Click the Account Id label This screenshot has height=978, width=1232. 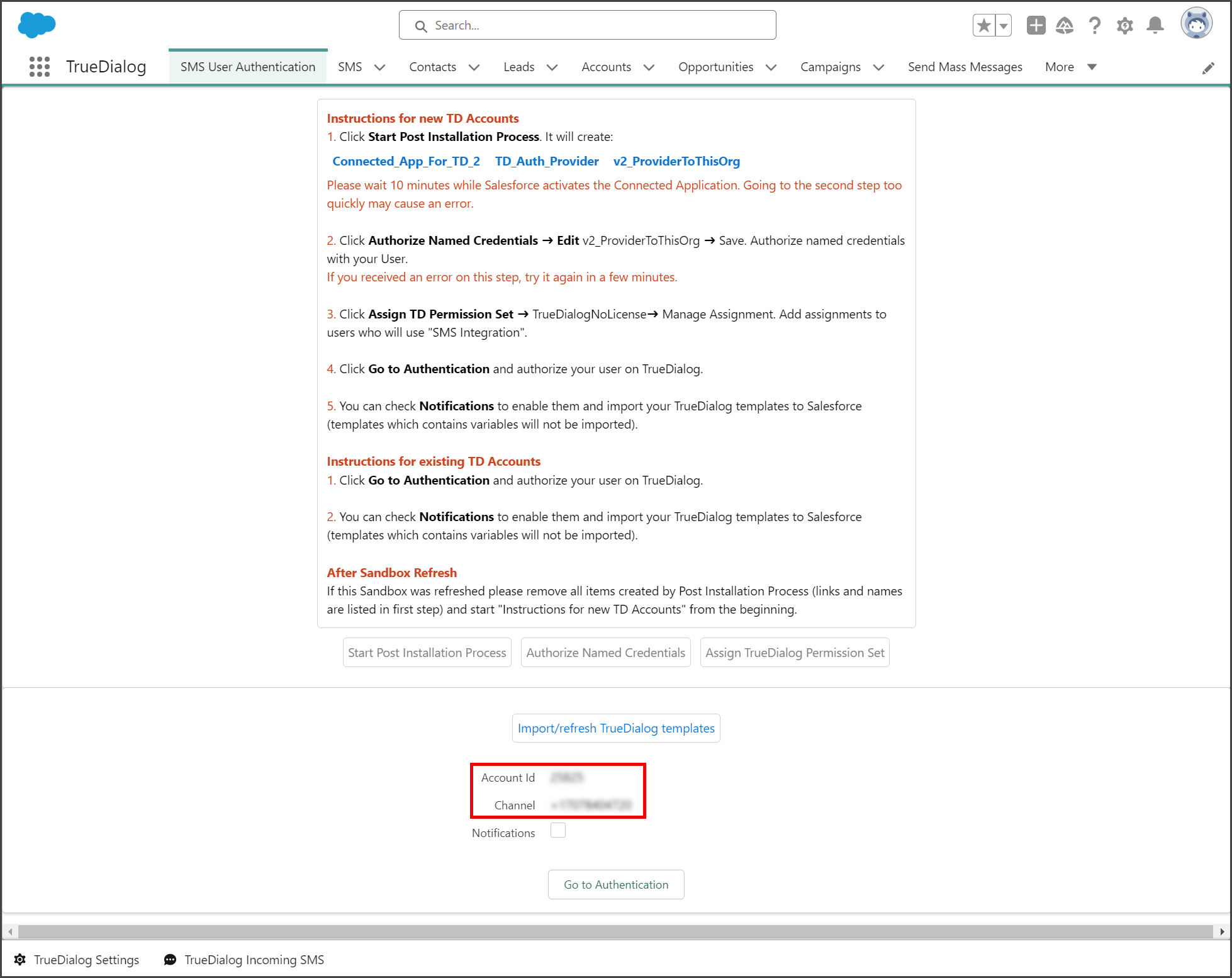point(508,778)
